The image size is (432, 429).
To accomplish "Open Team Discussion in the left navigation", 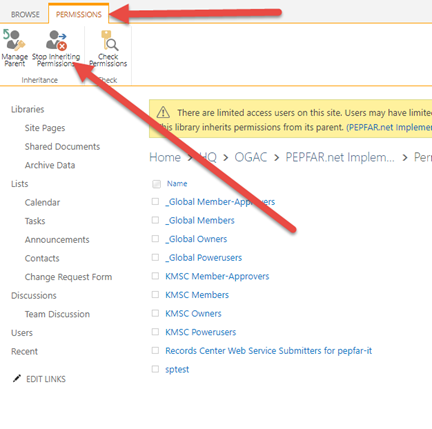I will pyautogui.click(x=57, y=314).
